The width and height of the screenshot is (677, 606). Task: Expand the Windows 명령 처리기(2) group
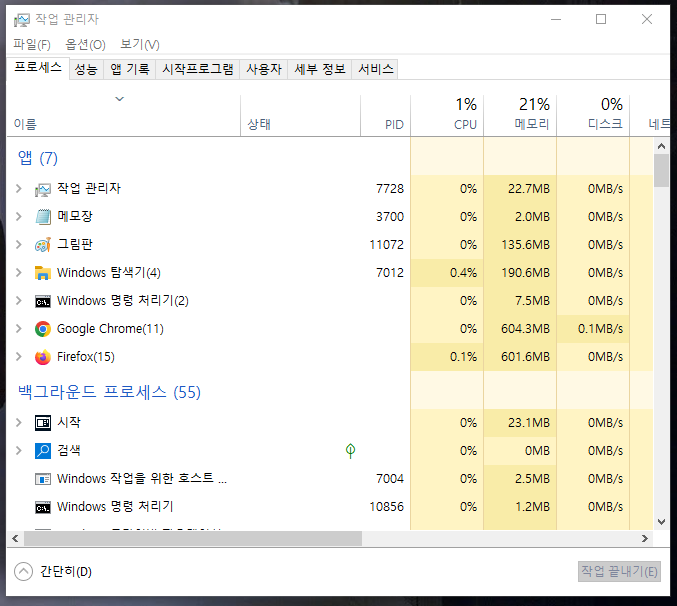click(19, 301)
